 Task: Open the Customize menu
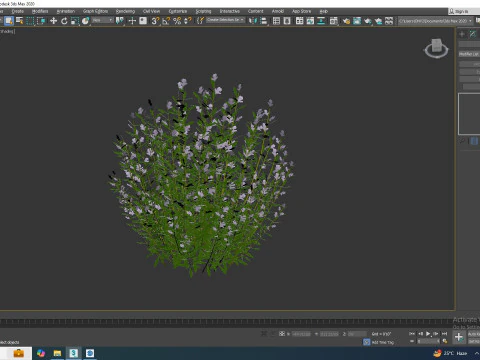pos(178,11)
